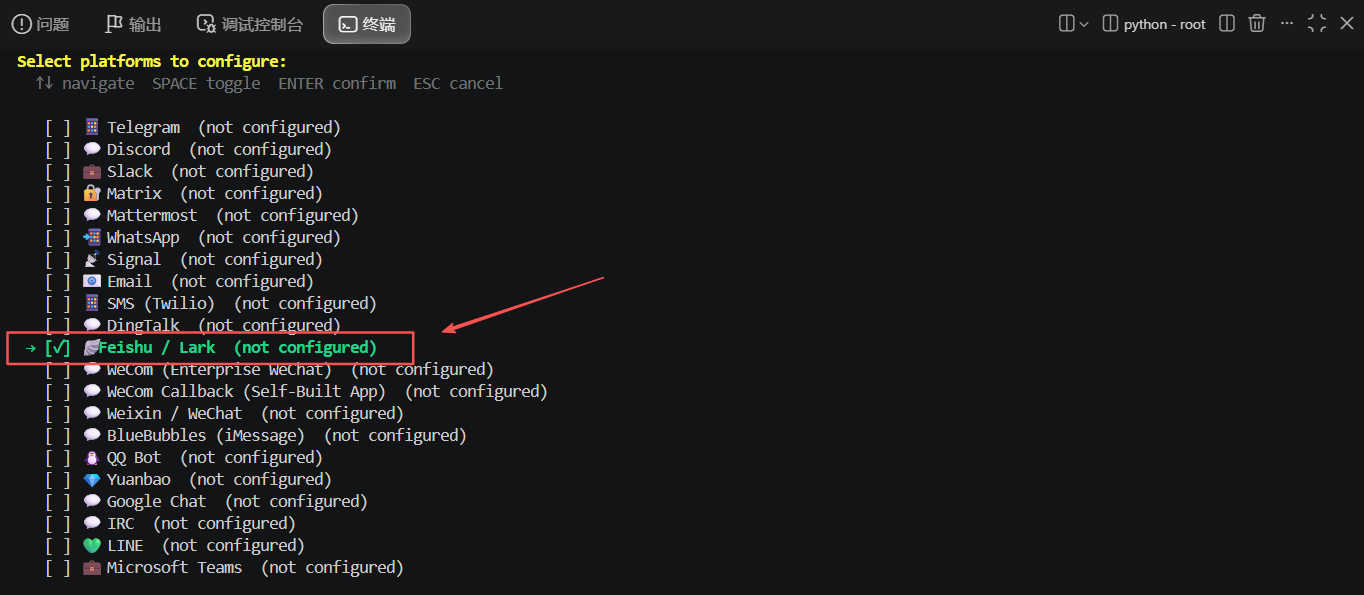Click the flag icon of the 输出 tab
The height and width of the screenshot is (595, 1364).
114,24
